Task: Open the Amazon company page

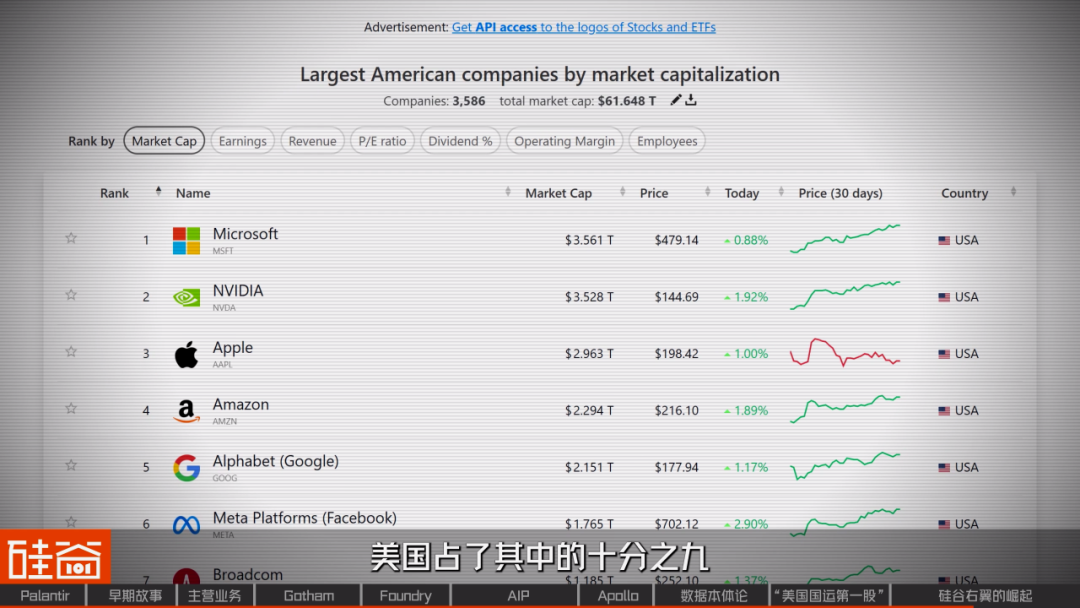Action: pos(240,404)
